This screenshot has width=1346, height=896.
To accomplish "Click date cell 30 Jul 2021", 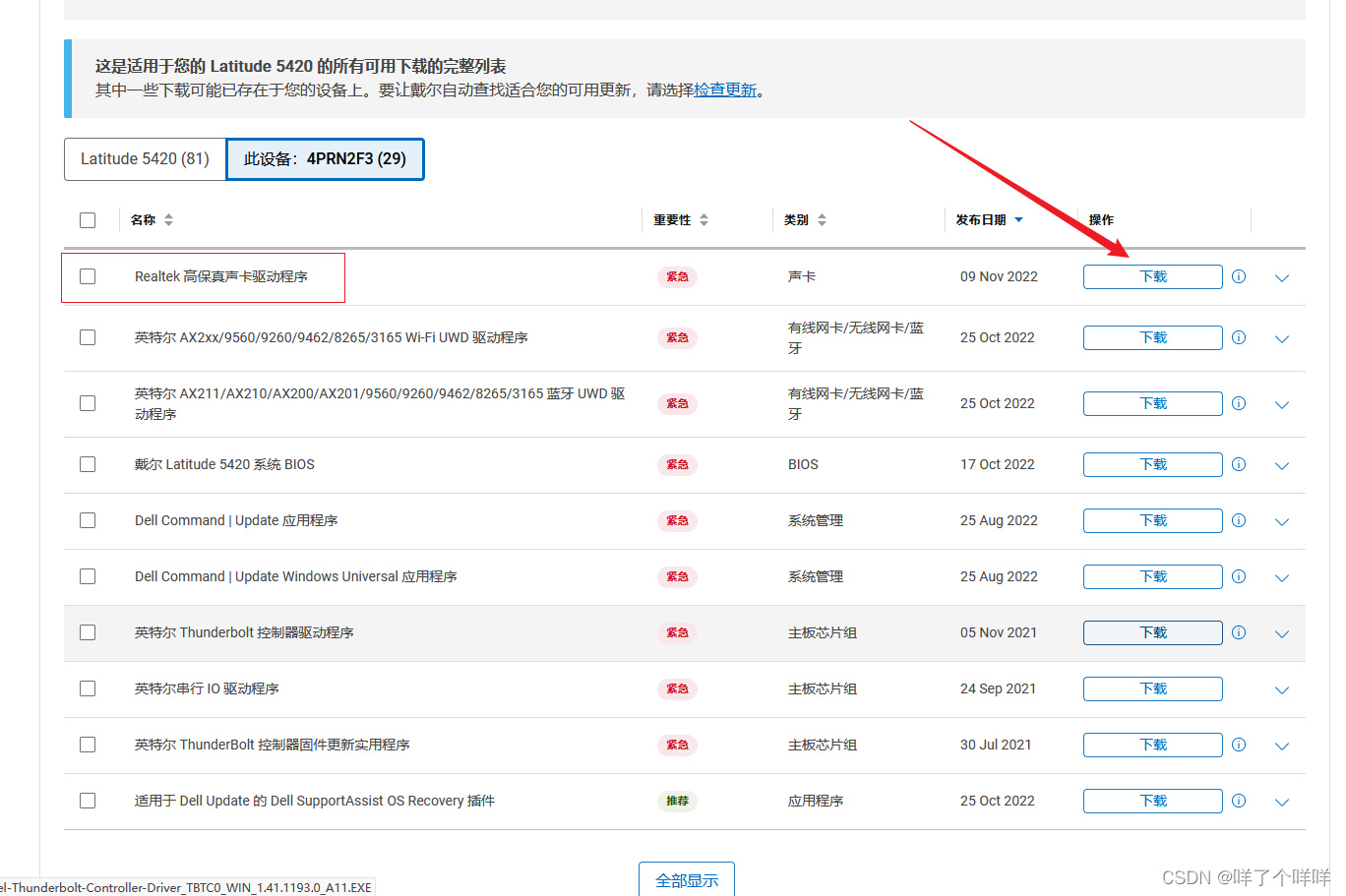I will coord(996,745).
